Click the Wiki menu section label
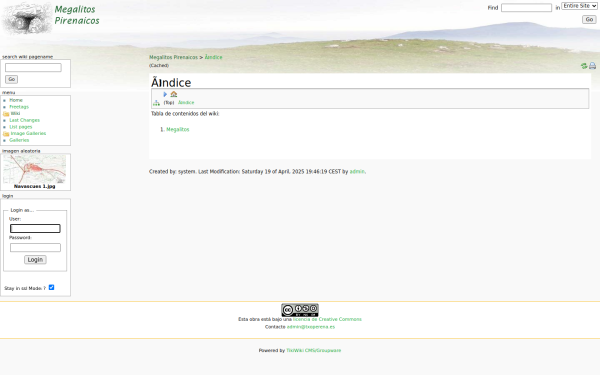Screen dimensions: 600x375 pyautogui.click(x=15, y=114)
